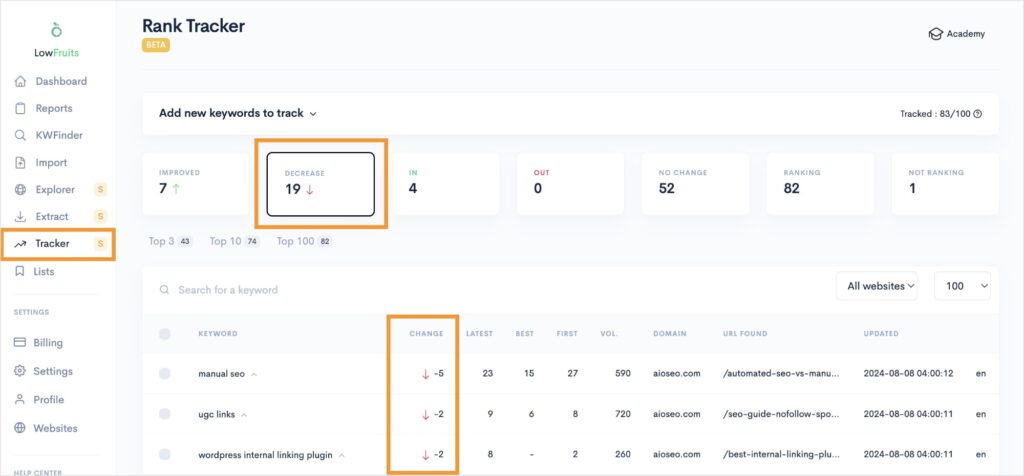Click the Search for a keyword field
1024x476 pixels.
coord(228,289)
